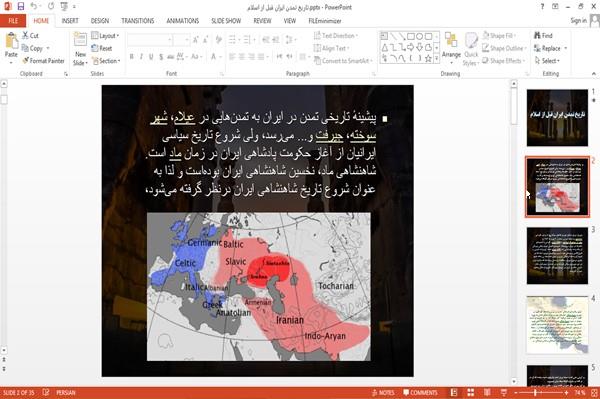Click the 74% zoom level
Viewport: 600px width, 399px height.
click(579, 392)
